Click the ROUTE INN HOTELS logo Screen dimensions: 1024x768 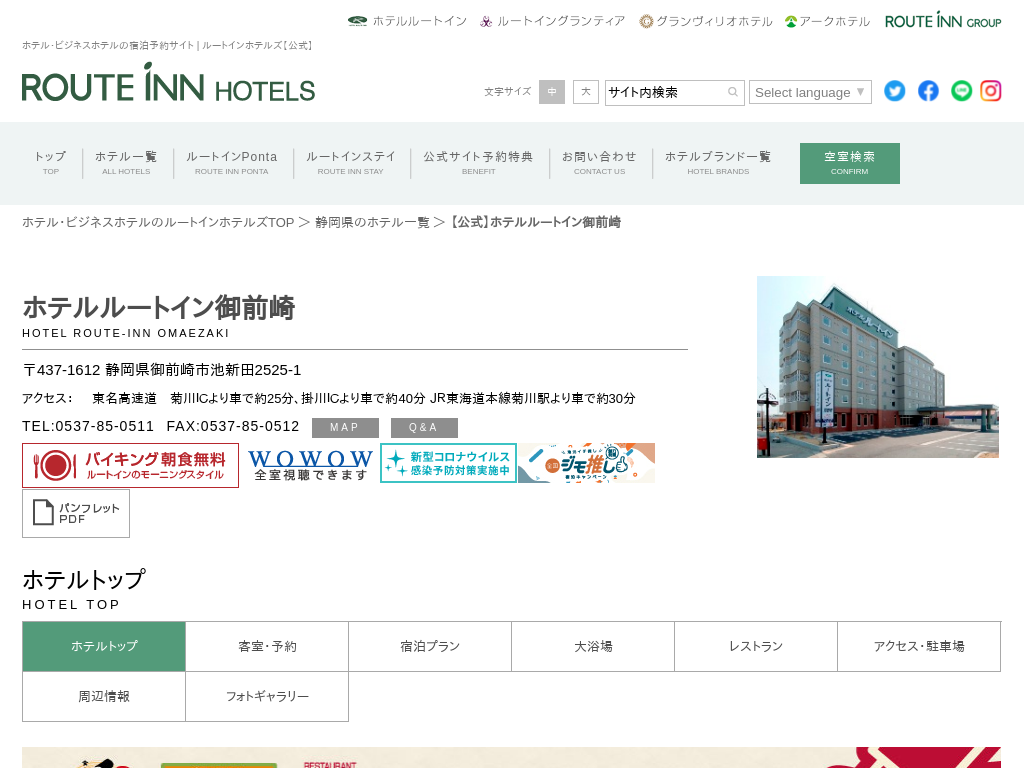point(168,83)
